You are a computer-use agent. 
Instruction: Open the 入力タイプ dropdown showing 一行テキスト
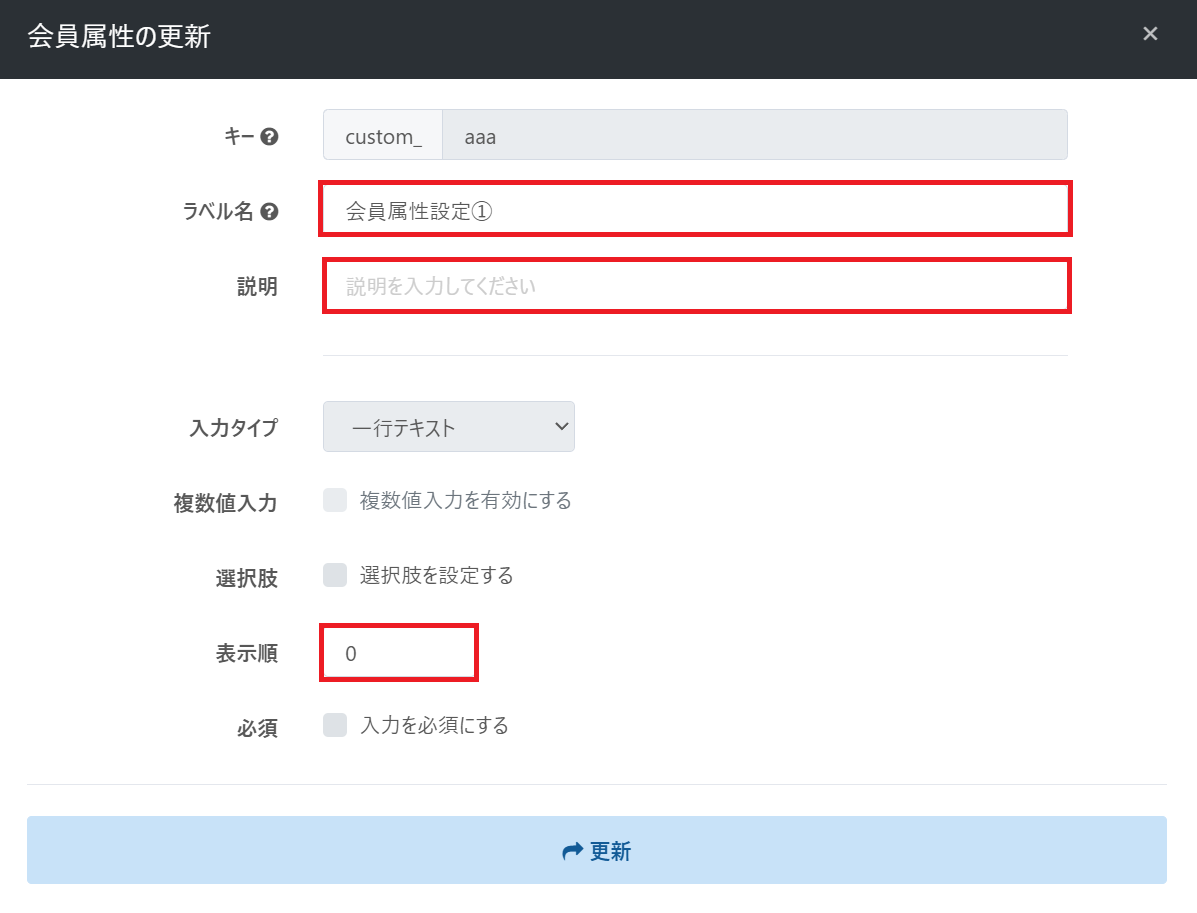click(x=448, y=427)
